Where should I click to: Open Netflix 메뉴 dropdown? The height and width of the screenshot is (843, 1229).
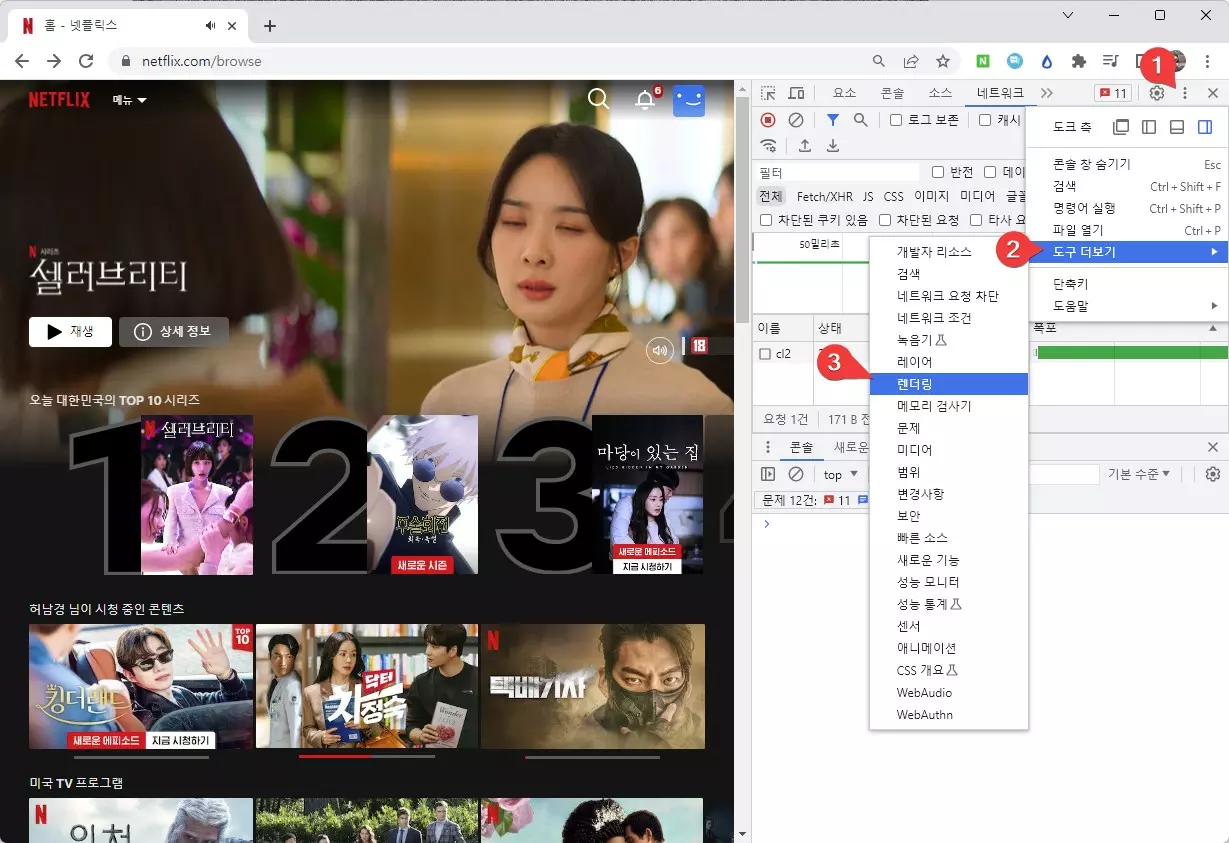[x=129, y=100]
